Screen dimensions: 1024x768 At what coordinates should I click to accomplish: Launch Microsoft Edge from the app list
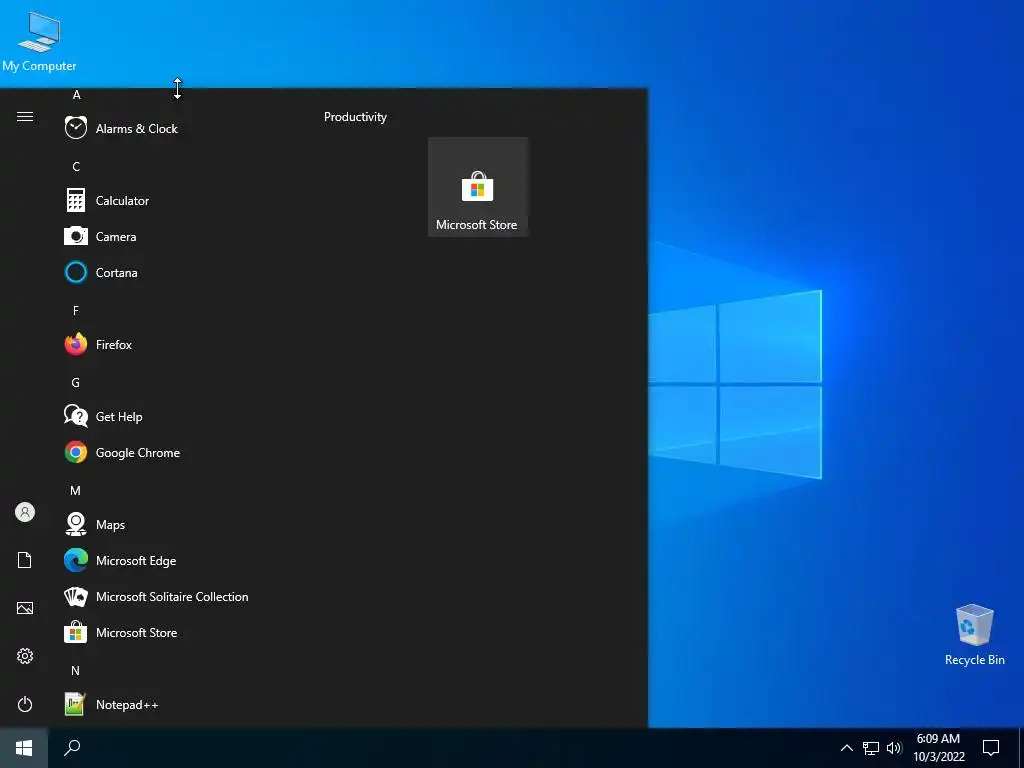point(176,560)
